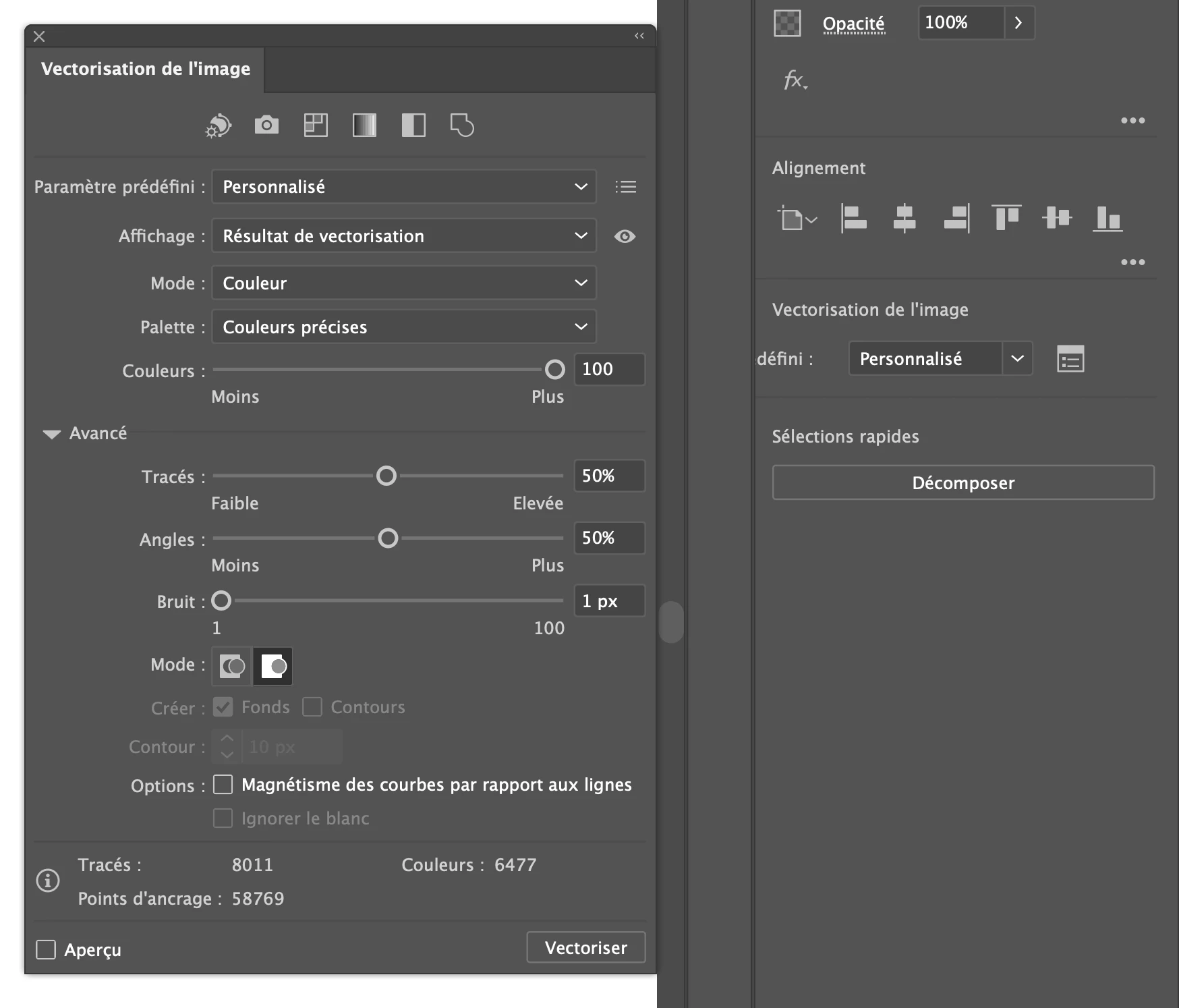
Task: Click the Couleurs value field showing 100
Action: (609, 370)
